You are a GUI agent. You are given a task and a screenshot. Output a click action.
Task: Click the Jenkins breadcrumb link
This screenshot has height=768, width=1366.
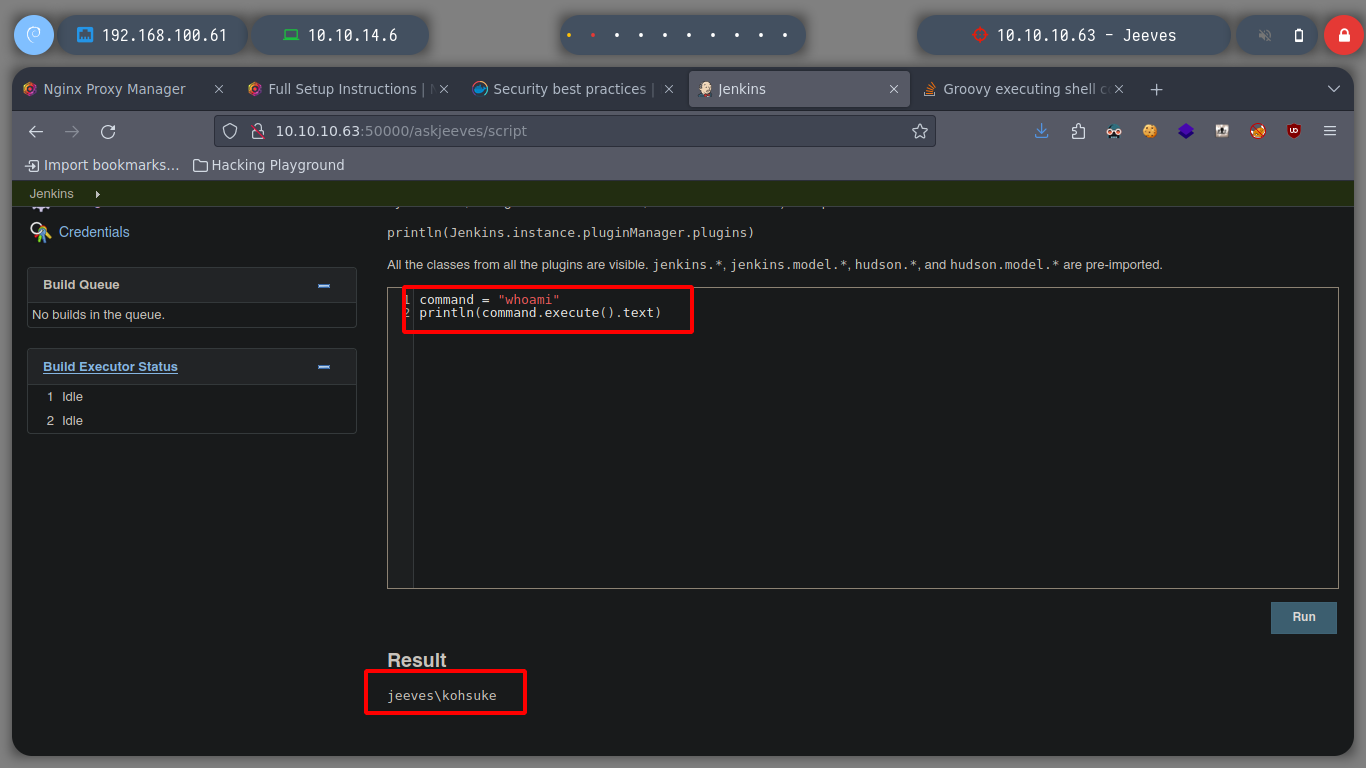(x=52, y=194)
